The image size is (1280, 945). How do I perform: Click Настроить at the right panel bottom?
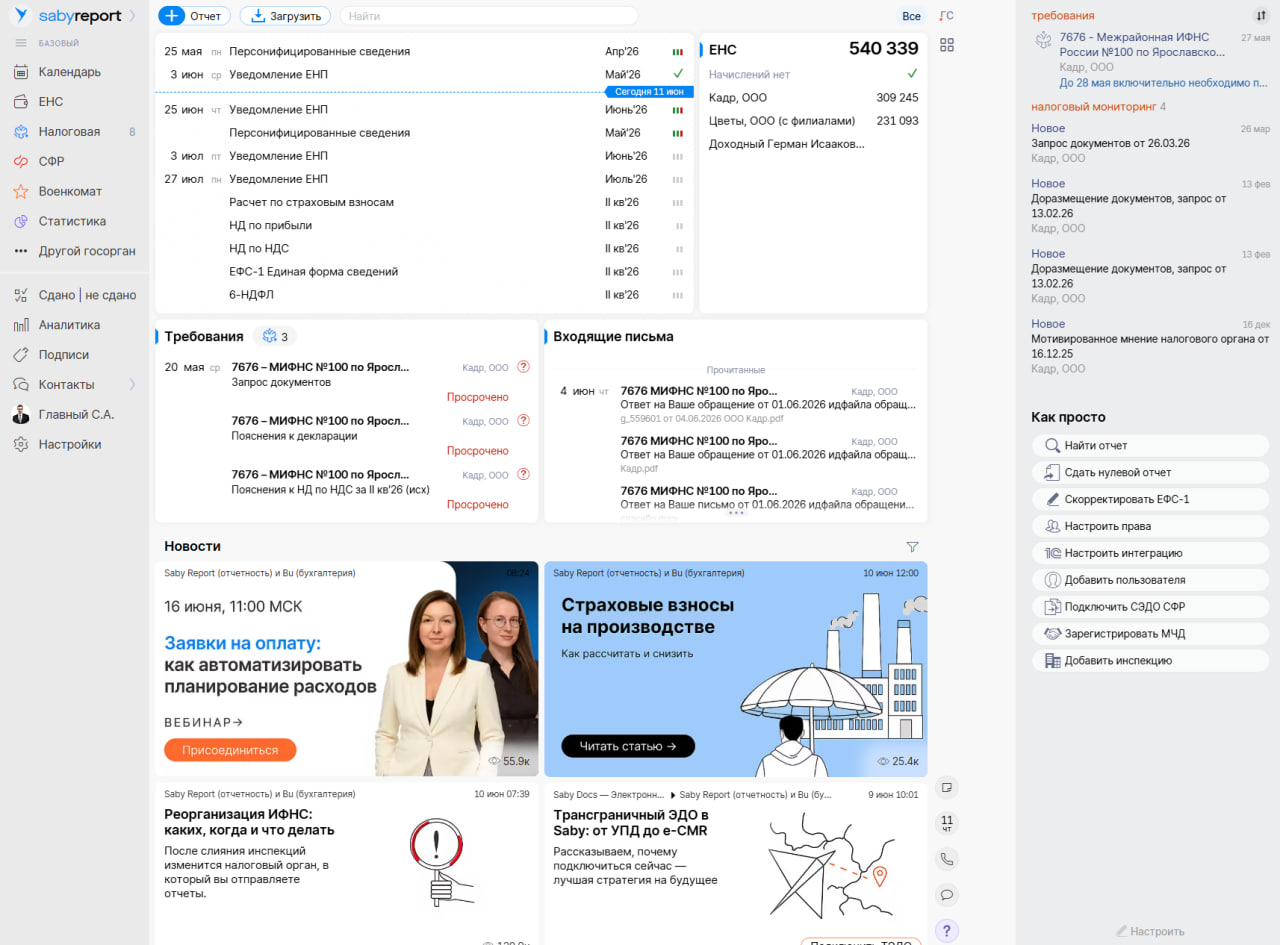coord(1150,931)
